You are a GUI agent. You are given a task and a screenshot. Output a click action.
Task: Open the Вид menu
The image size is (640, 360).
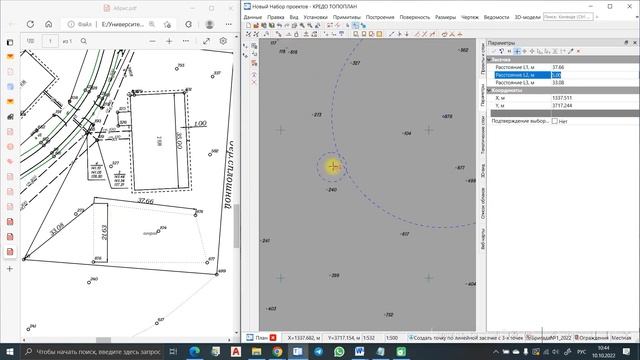294,17
